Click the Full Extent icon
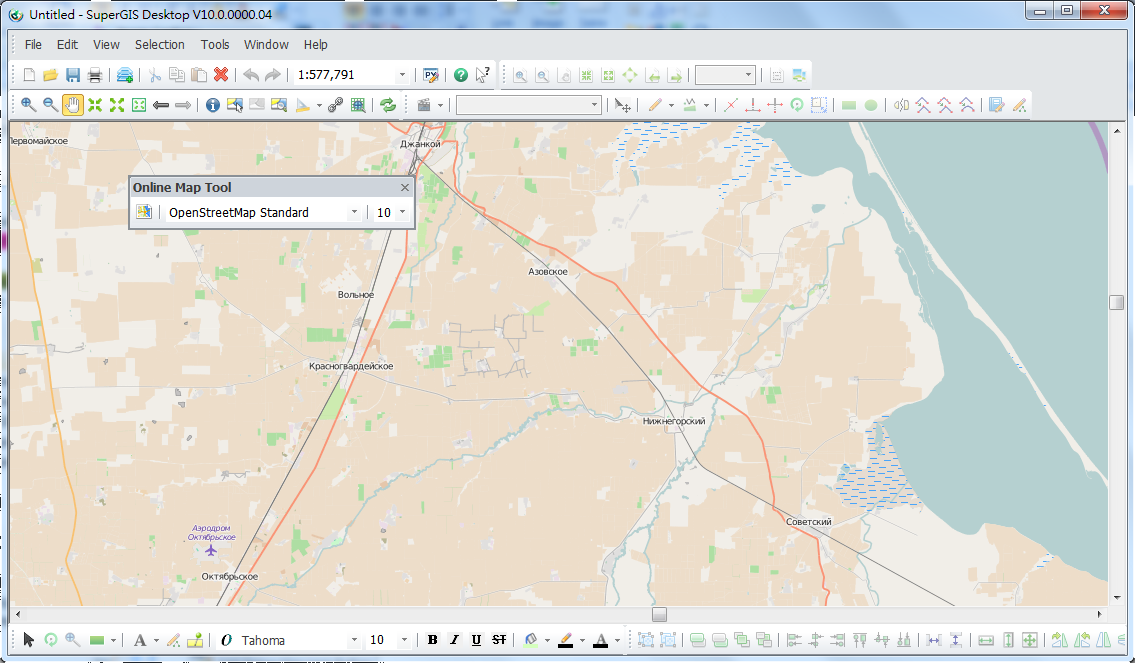 pyautogui.click(x=139, y=105)
